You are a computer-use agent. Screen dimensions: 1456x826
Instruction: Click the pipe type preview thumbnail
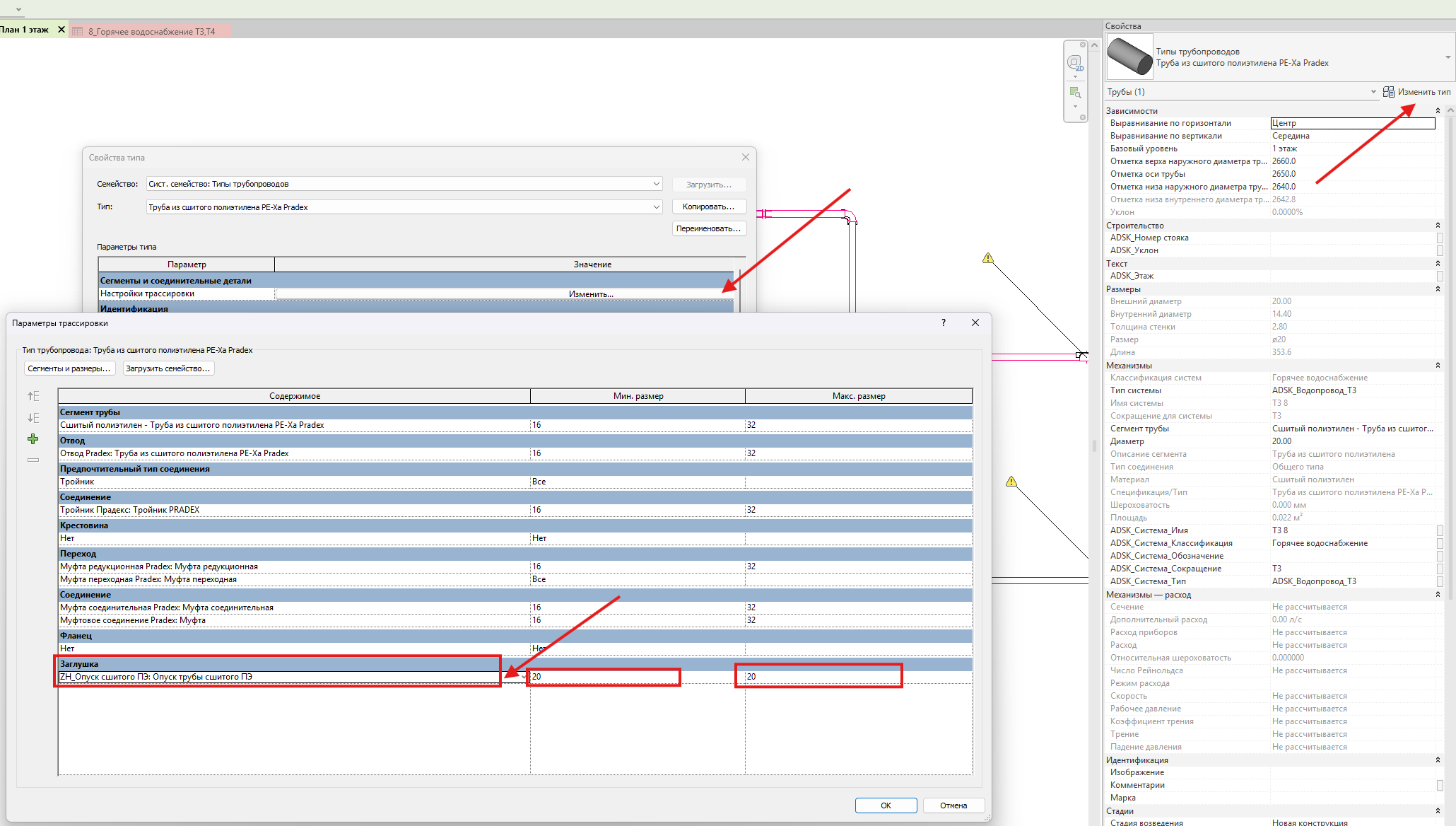(x=1129, y=57)
